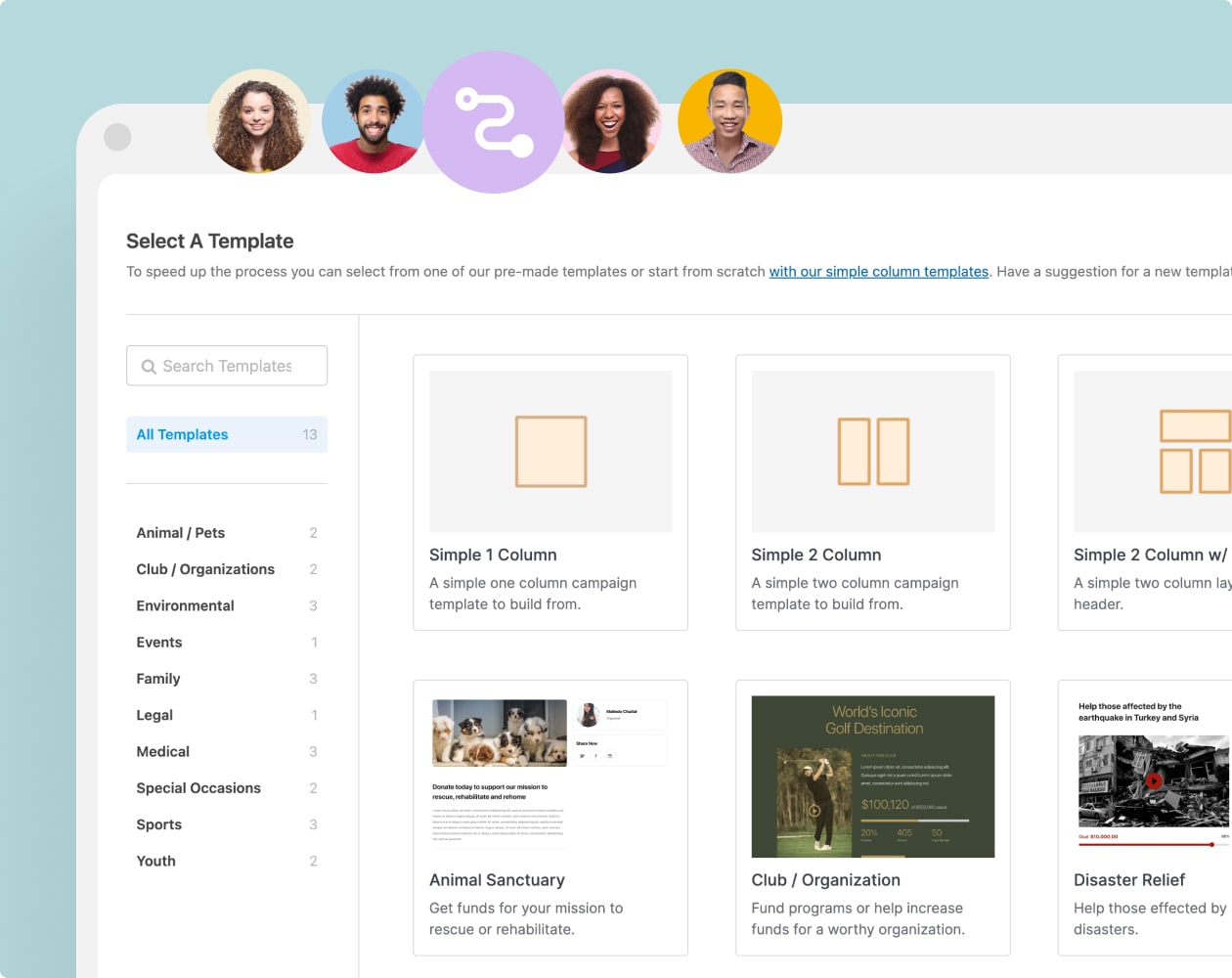1232x978 pixels.
Task: Click the purple route logo icon
Action: click(494, 122)
